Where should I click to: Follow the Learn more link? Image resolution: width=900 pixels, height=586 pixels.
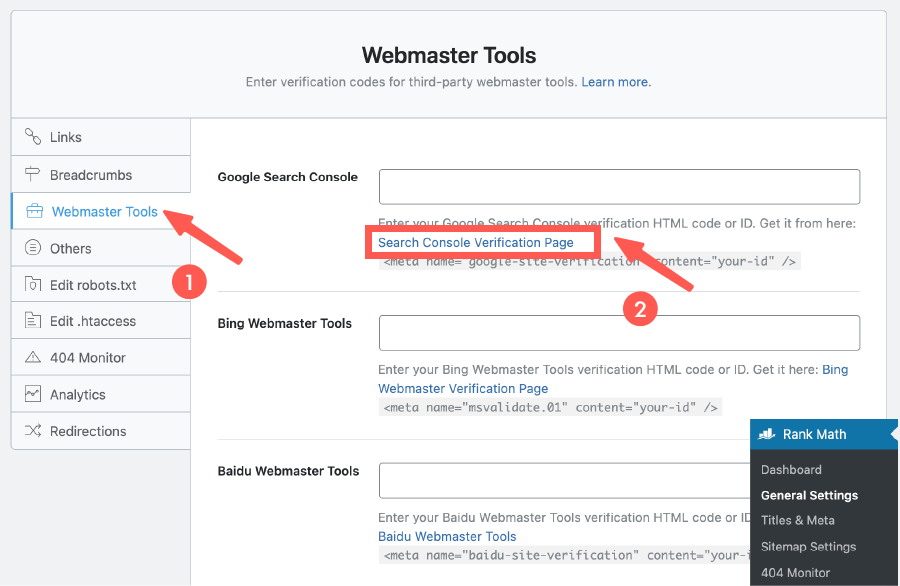616,82
